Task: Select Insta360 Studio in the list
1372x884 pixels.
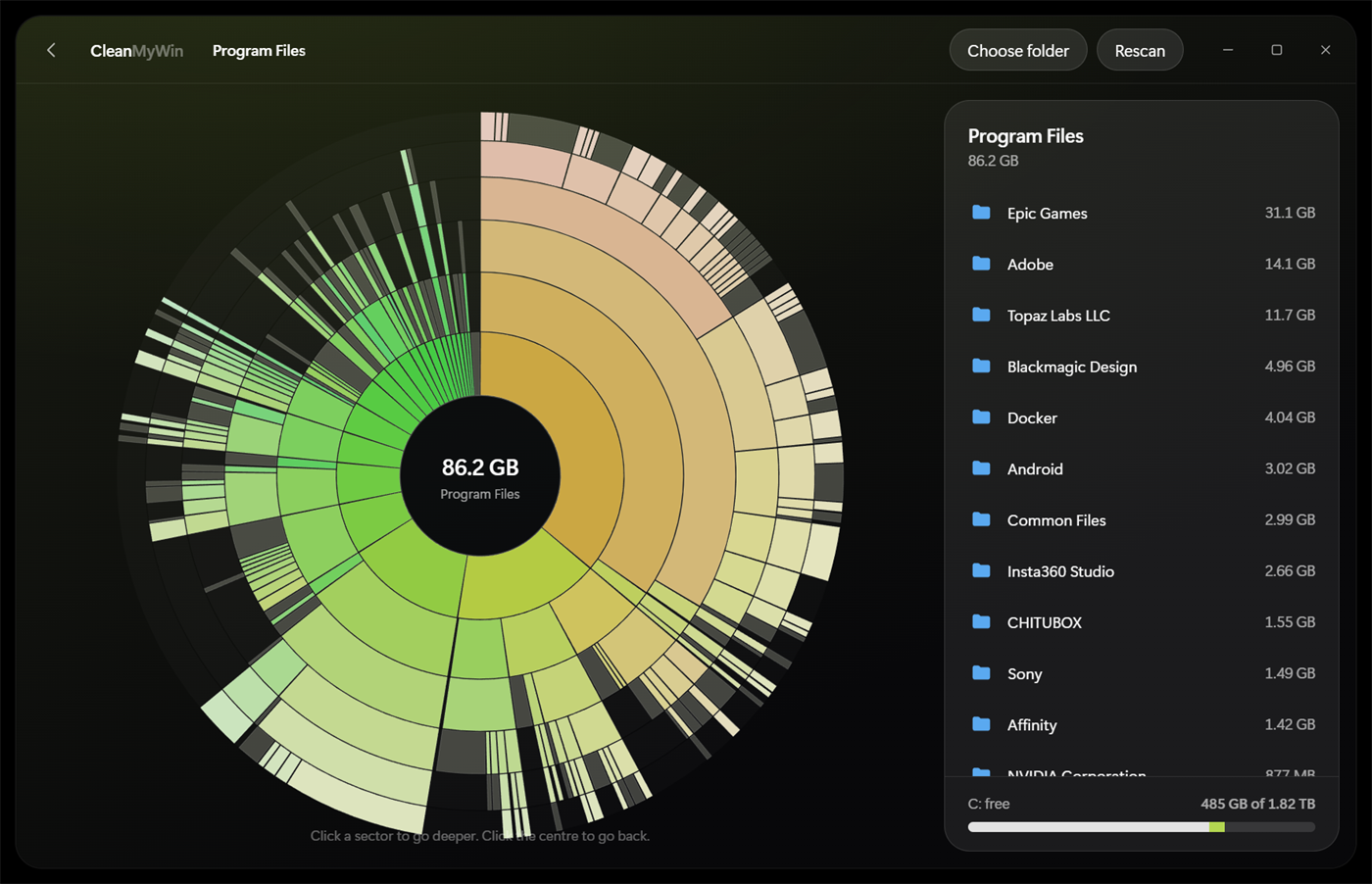Action: [1060, 571]
